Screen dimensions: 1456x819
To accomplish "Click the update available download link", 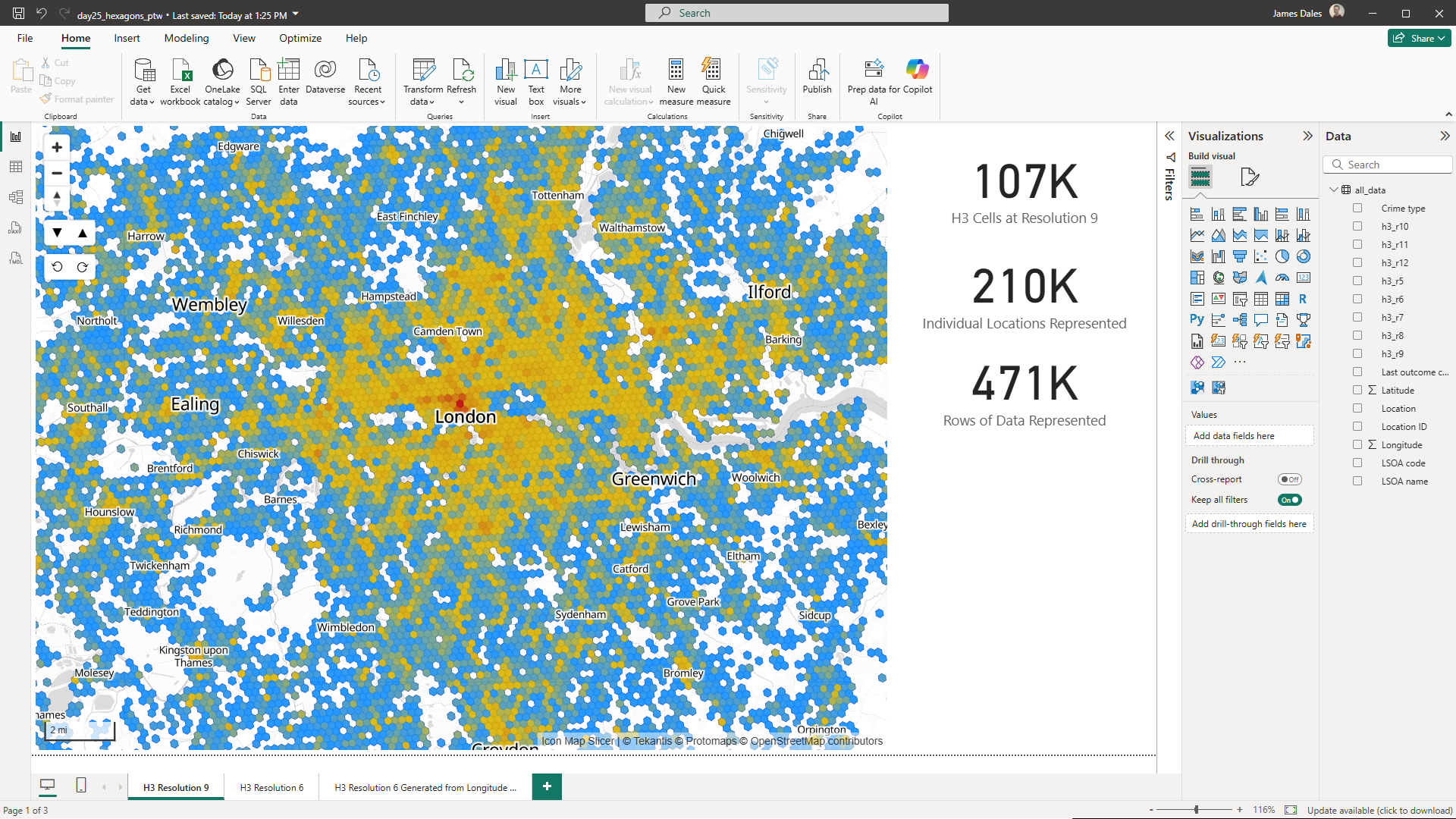I will (x=1379, y=810).
